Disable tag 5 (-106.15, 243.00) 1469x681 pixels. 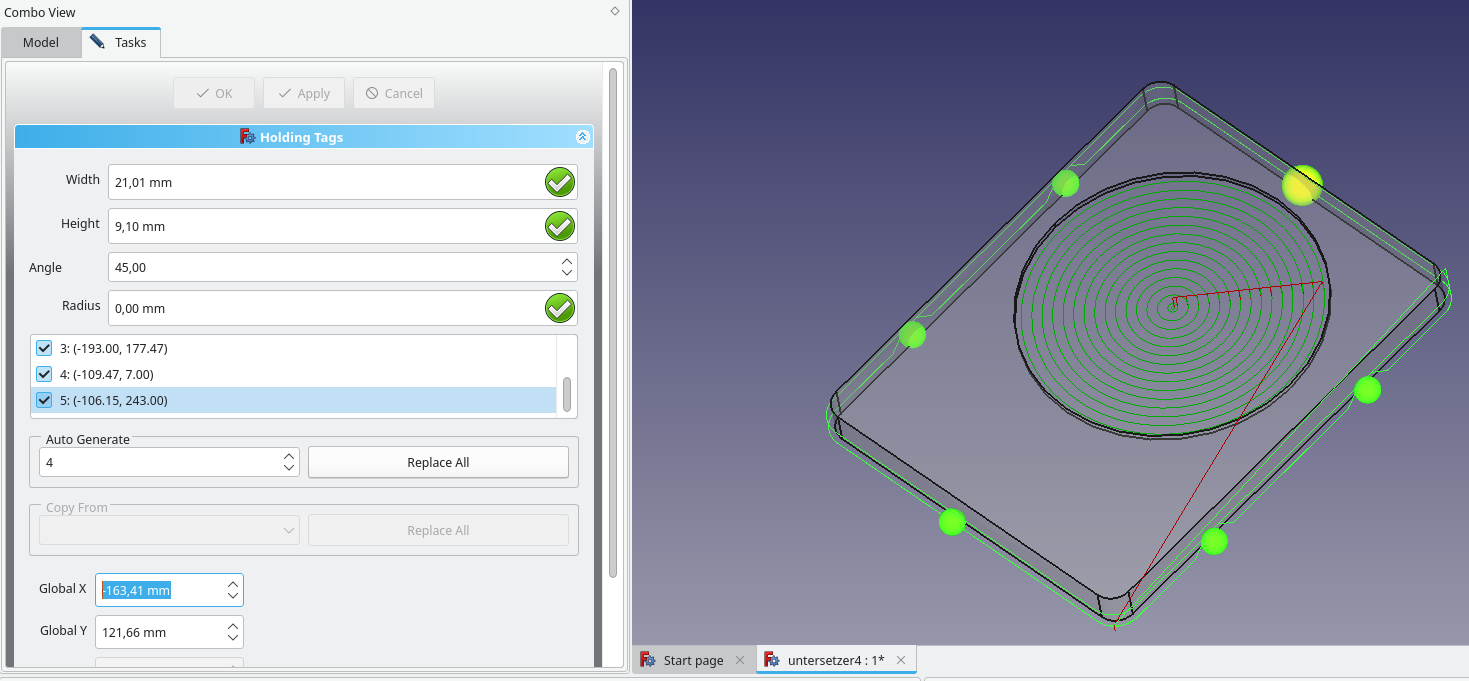pyautogui.click(x=44, y=400)
